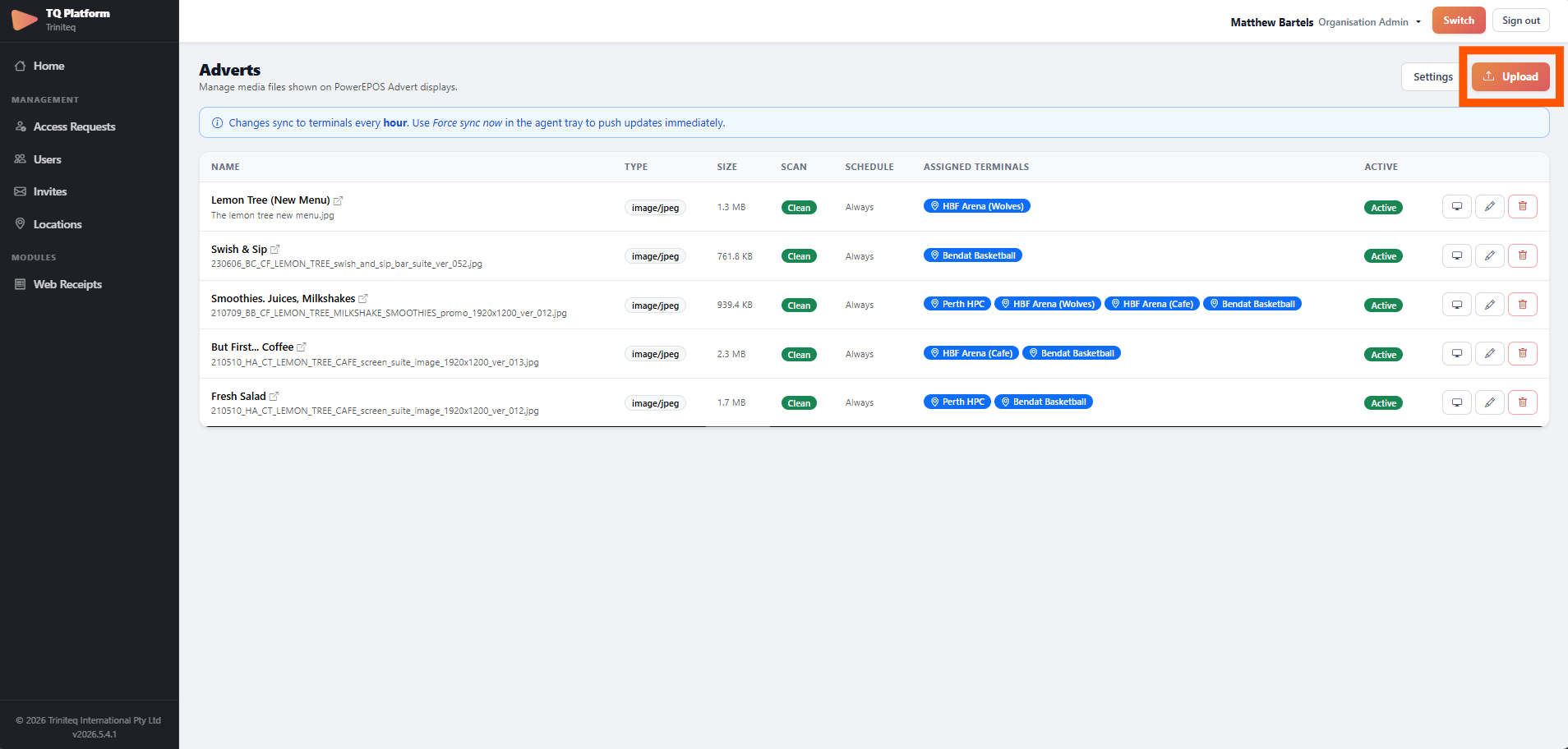Image resolution: width=1568 pixels, height=749 pixels.
Task: Click HBF Arena (Cafe) tag in Coffee row
Action: [x=971, y=353]
